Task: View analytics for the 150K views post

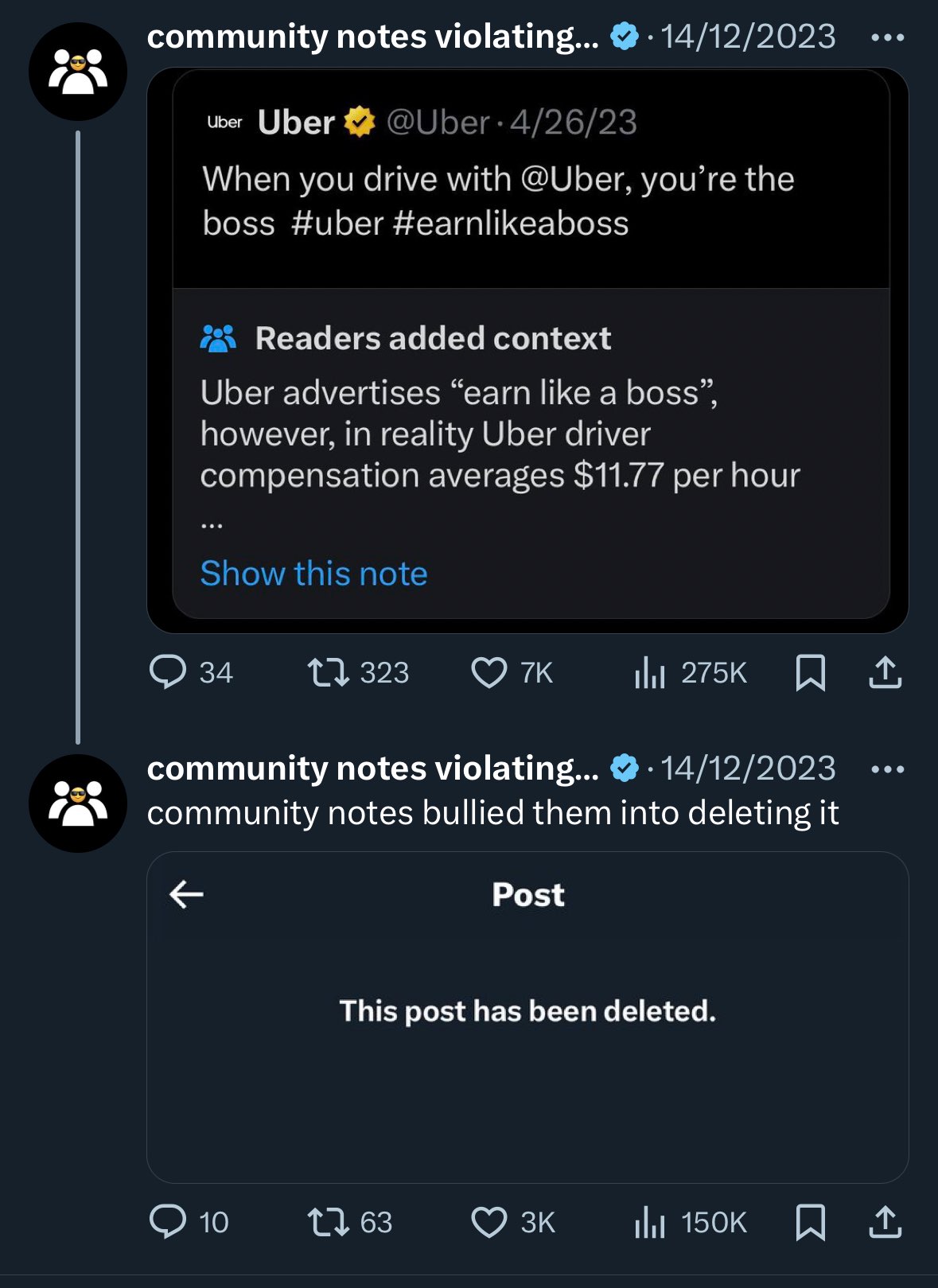Action: [649, 1222]
